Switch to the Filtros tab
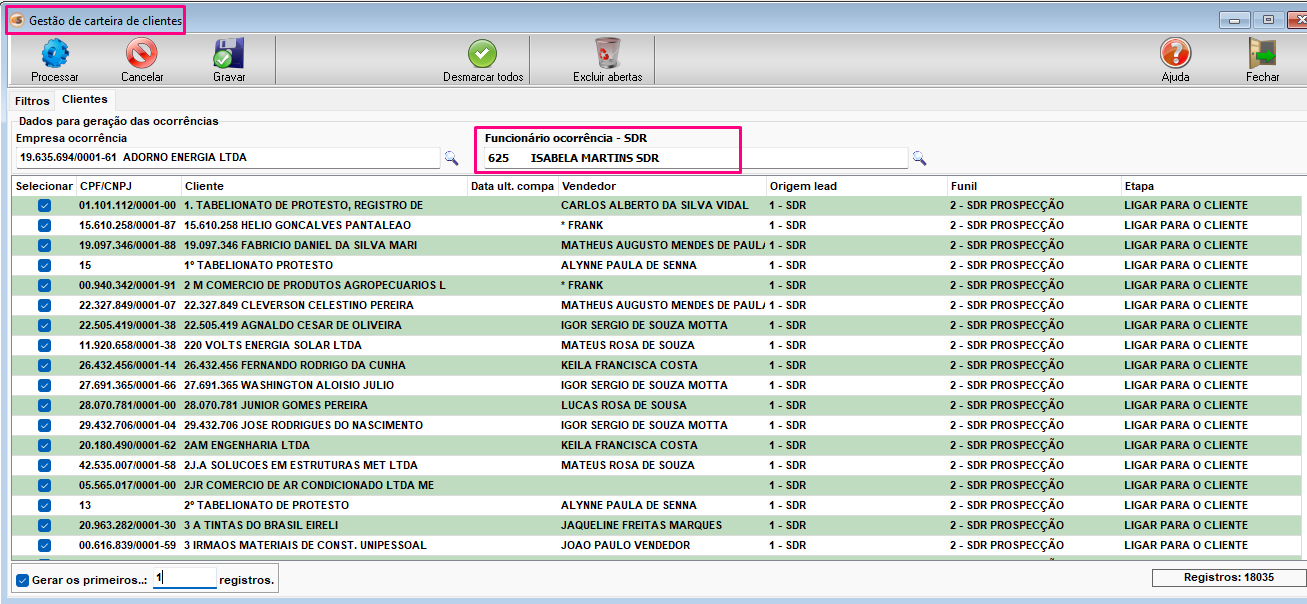Image resolution: width=1307 pixels, height=604 pixels. click(32, 101)
